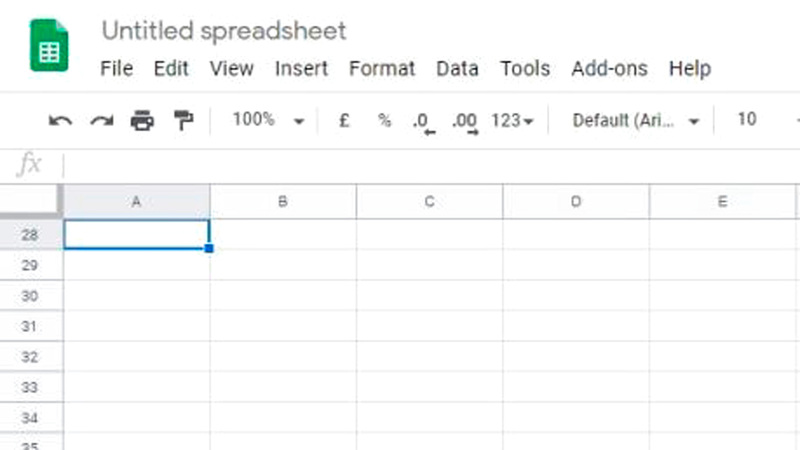Open the File menu
The height and width of the screenshot is (450, 800).
point(117,69)
